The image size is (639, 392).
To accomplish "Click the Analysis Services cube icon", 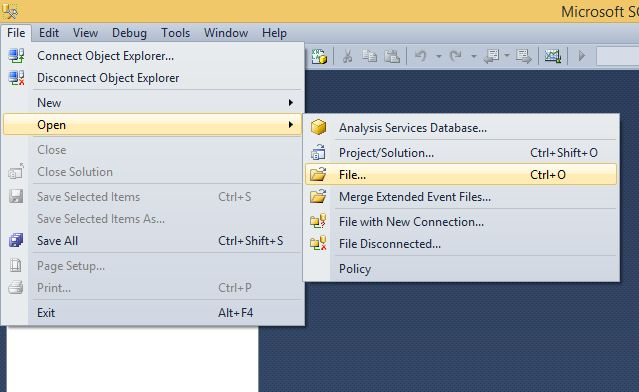I will click(x=318, y=128).
